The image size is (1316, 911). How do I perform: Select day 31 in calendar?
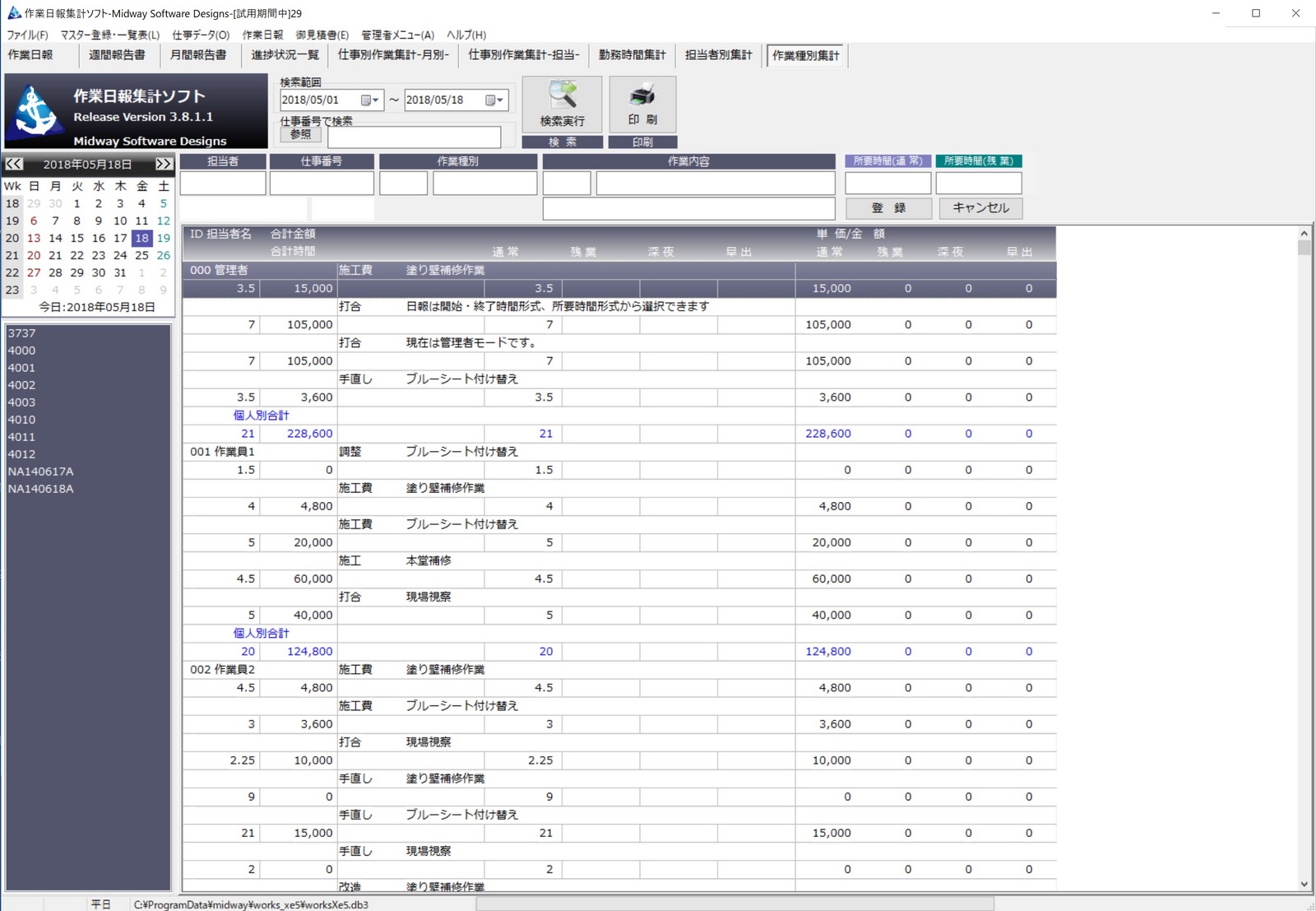tap(120, 272)
